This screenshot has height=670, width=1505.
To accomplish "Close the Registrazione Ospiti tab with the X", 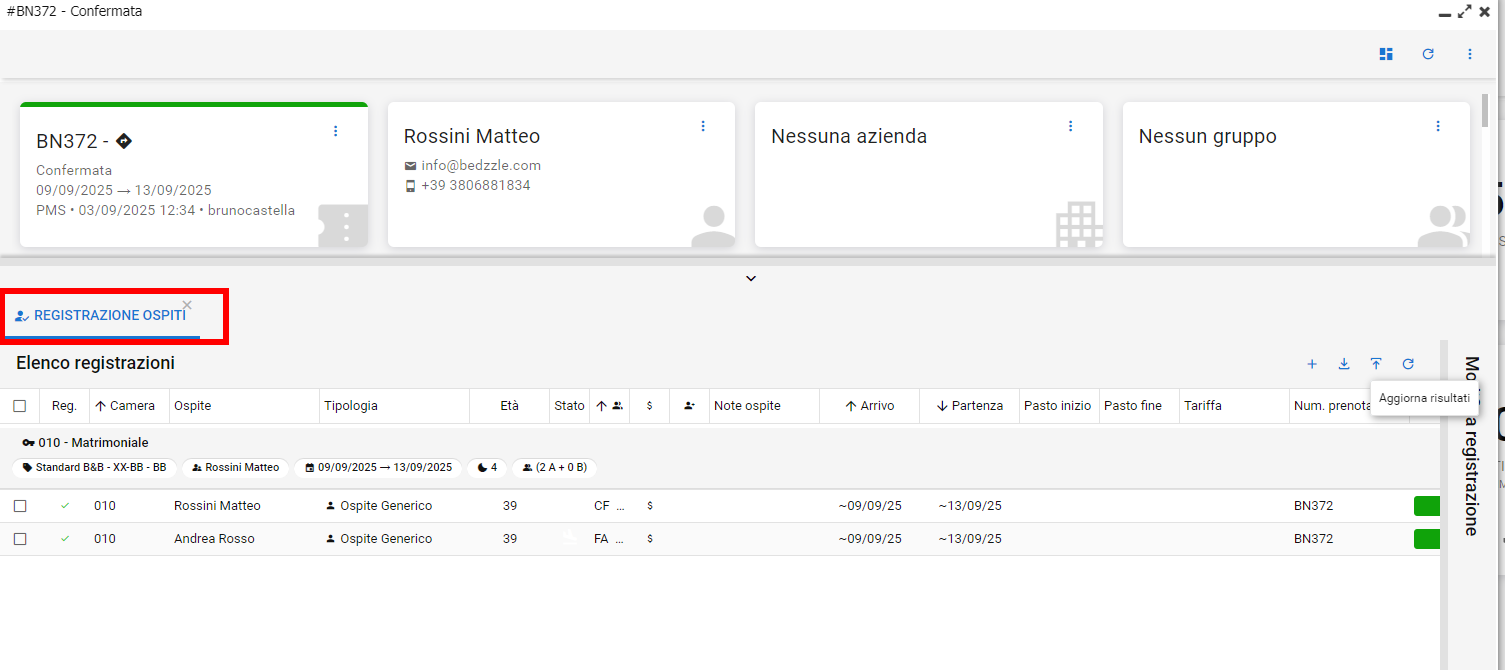I will [187, 305].
